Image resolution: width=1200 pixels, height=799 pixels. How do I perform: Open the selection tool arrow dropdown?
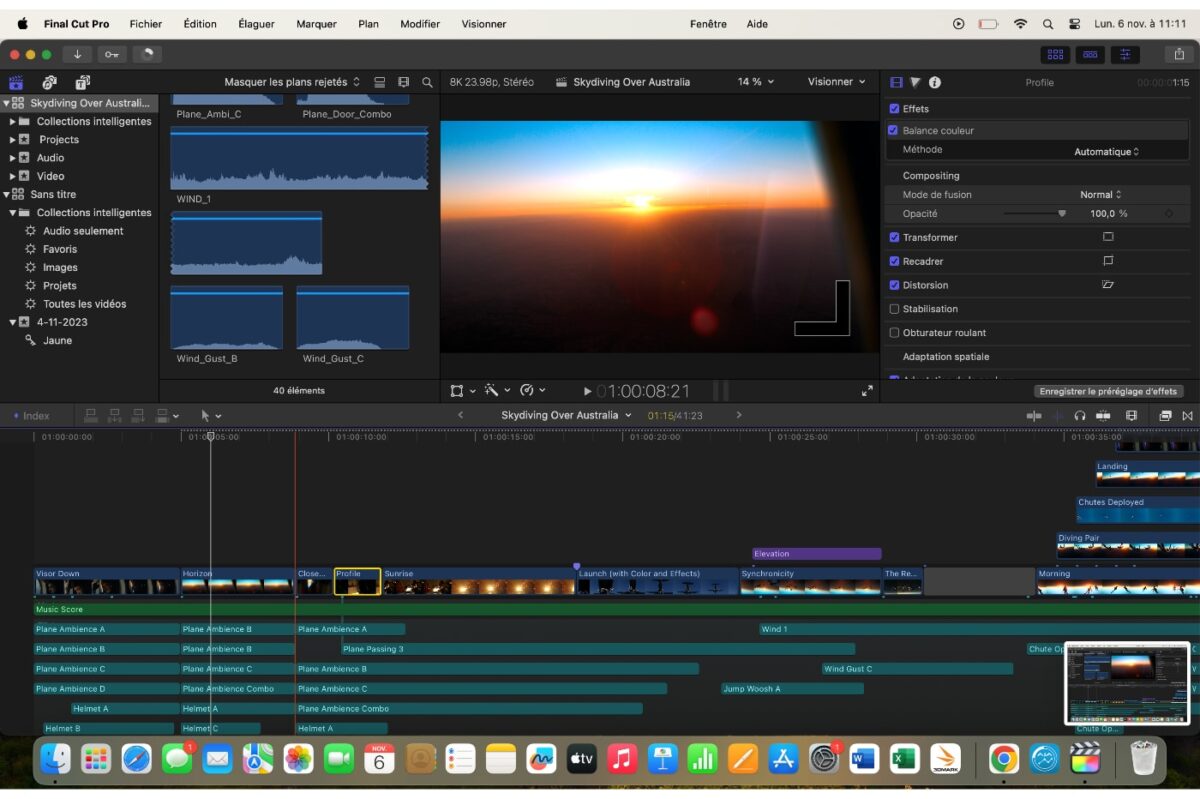tap(210, 415)
